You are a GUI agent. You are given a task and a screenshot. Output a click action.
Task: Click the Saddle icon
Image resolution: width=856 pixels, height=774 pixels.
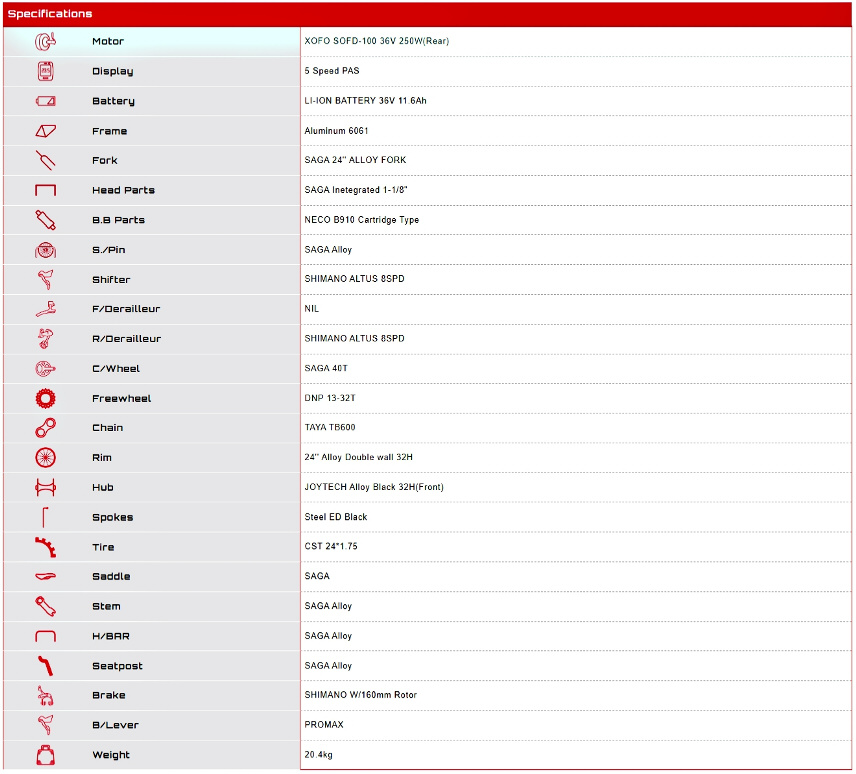point(45,577)
